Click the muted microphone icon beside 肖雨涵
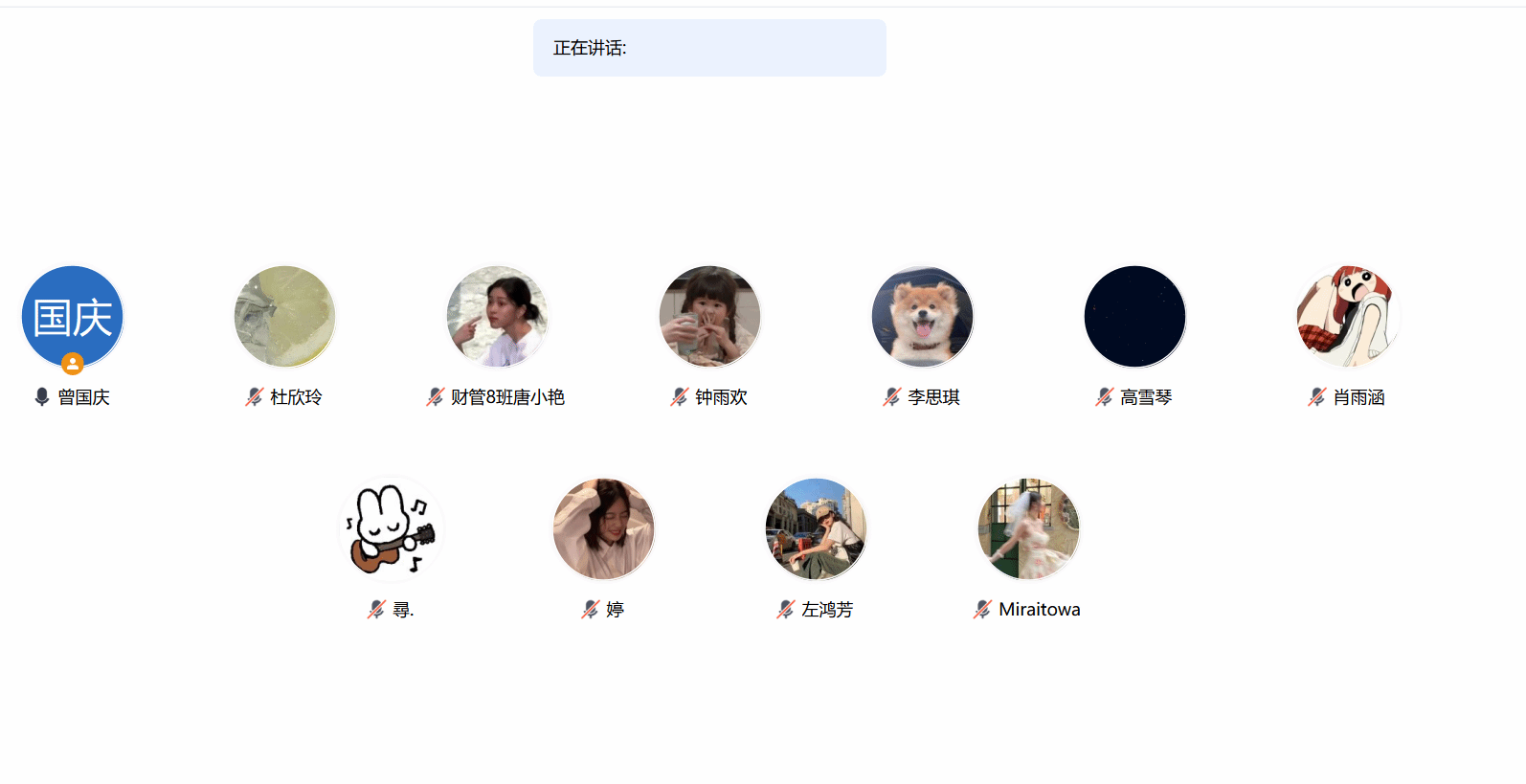The height and width of the screenshot is (784, 1526). tap(1316, 396)
